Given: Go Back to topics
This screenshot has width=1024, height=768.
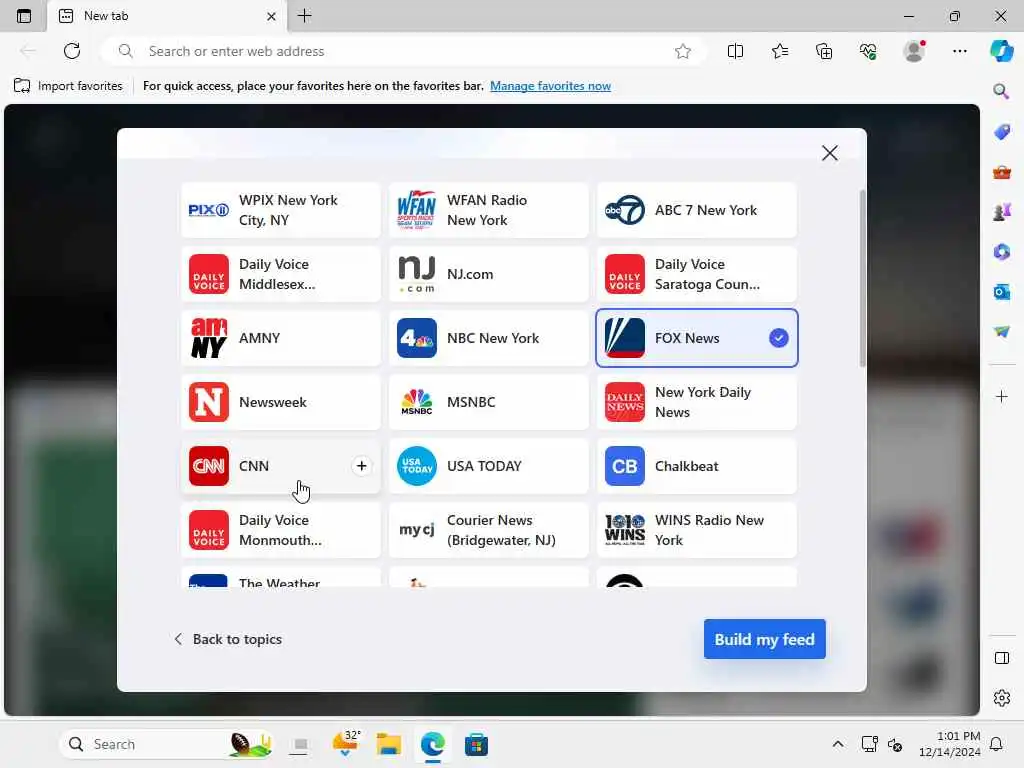Looking at the screenshot, I should click(x=228, y=639).
